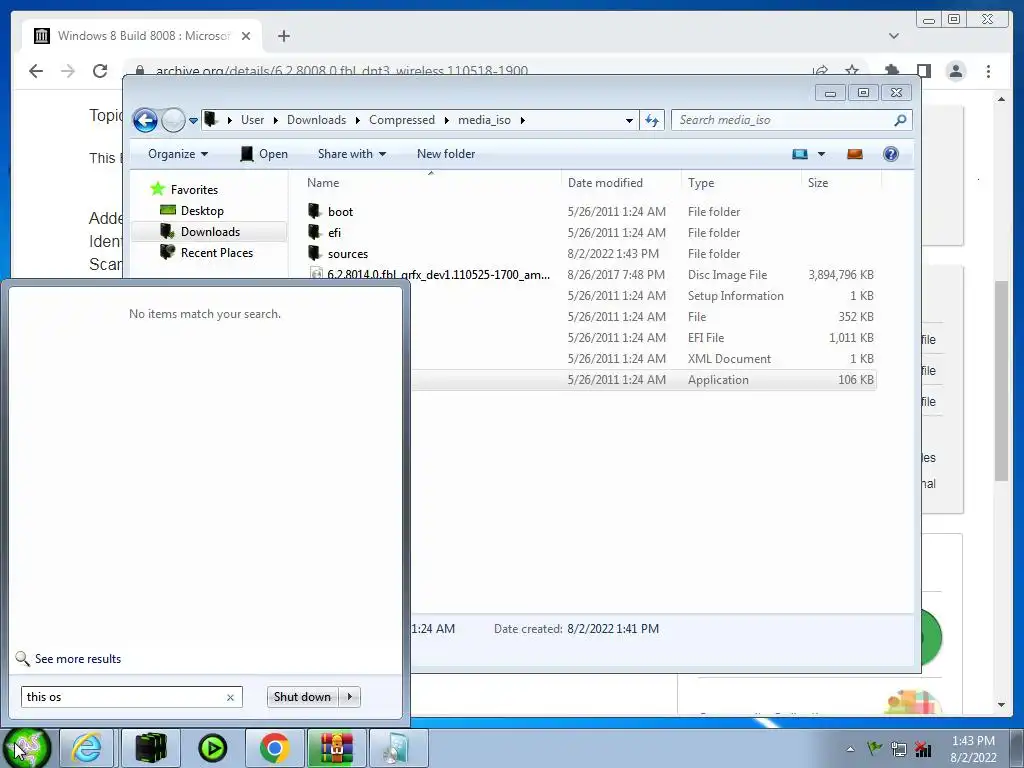Open Explorer help question mark icon
Viewport: 1024px width, 768px height.
click(891, 154)
